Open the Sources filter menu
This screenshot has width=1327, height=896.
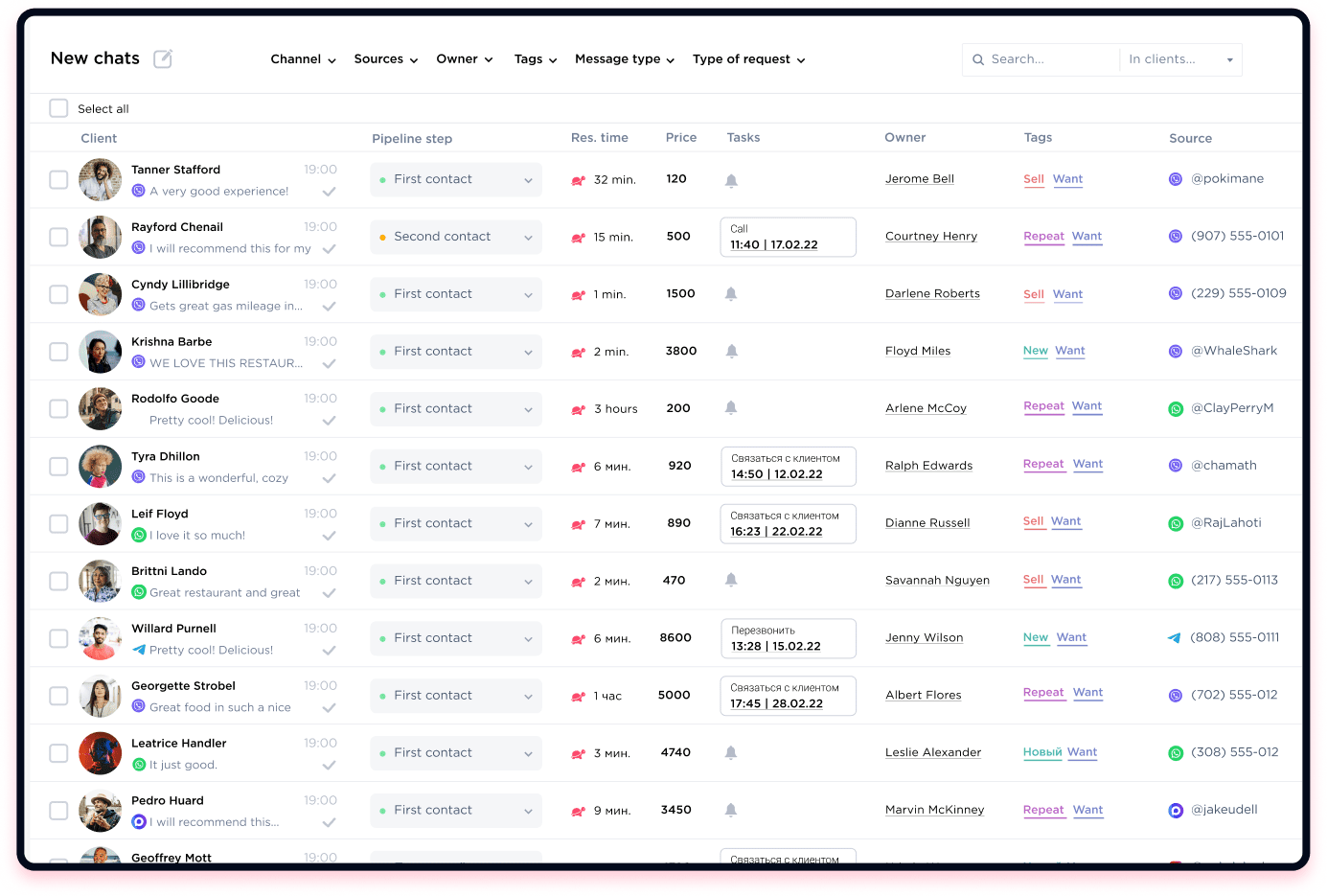386,59
